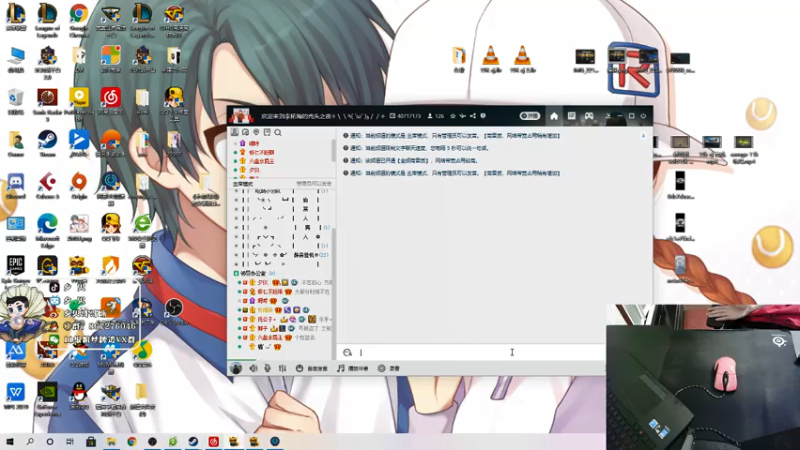Screen dimensions: 800x450
Task: Open WPS 2019 desktop shortcut
Action: pos(16,396)
